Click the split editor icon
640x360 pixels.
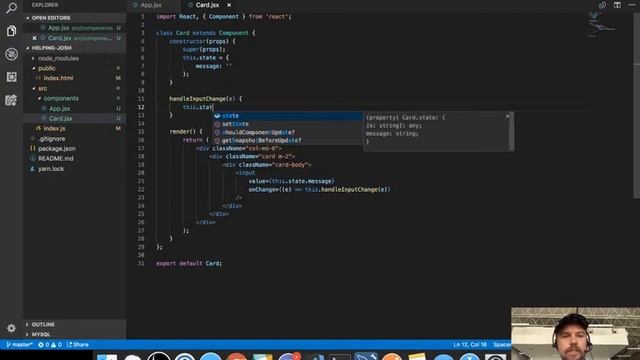coord(617,5)
